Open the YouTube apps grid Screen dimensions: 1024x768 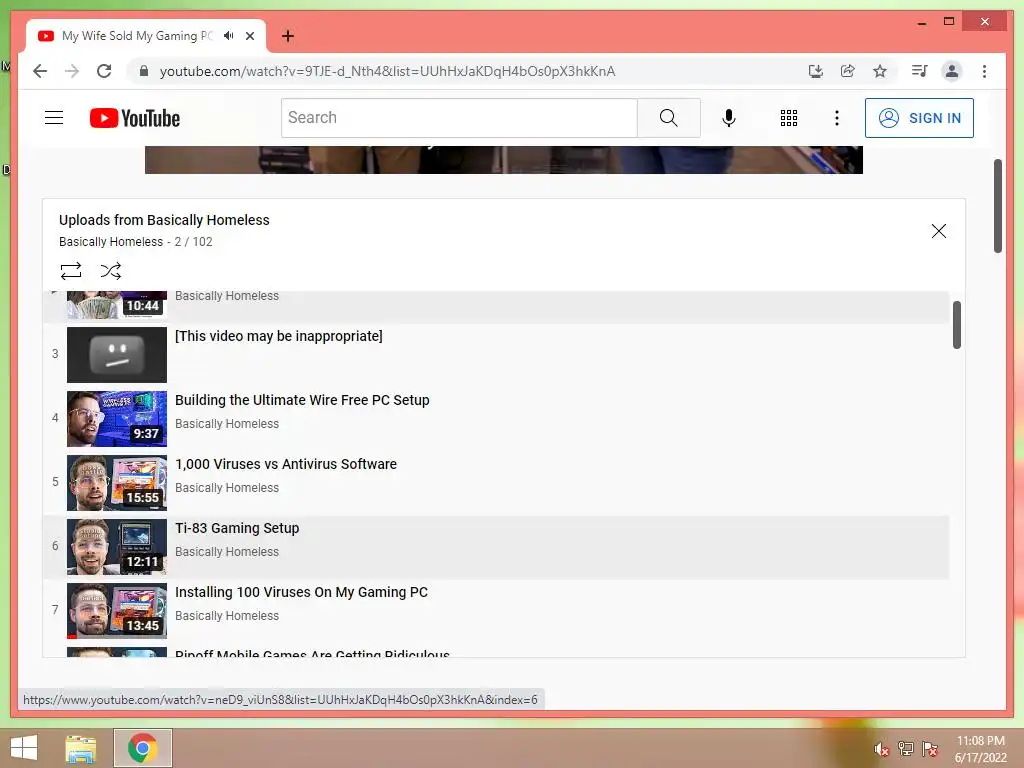(x=788, y=118)
